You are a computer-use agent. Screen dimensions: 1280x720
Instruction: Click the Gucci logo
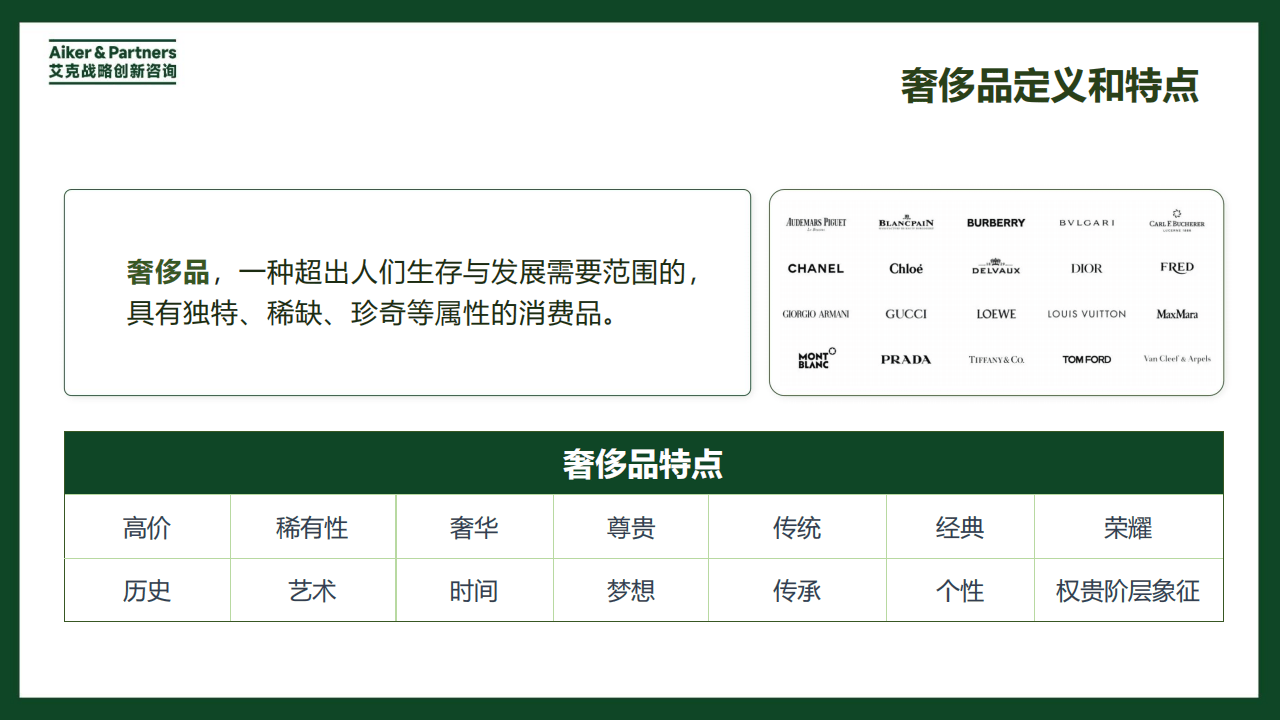[x=906, y=314]
